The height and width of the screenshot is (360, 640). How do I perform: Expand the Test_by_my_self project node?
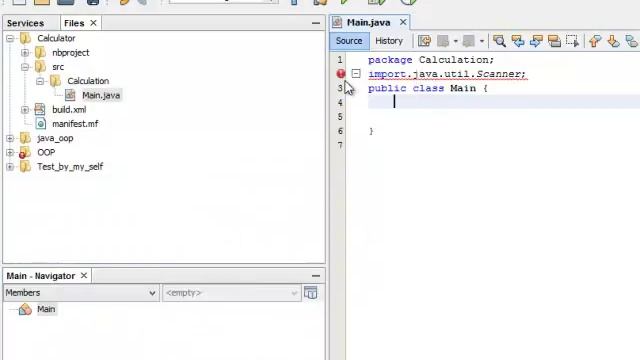10,167
